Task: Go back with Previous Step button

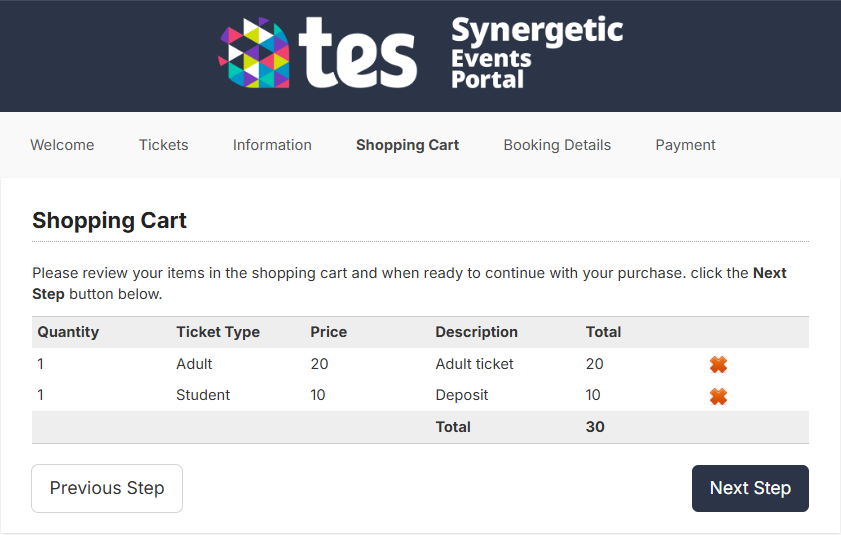Action: click(107, 488)
